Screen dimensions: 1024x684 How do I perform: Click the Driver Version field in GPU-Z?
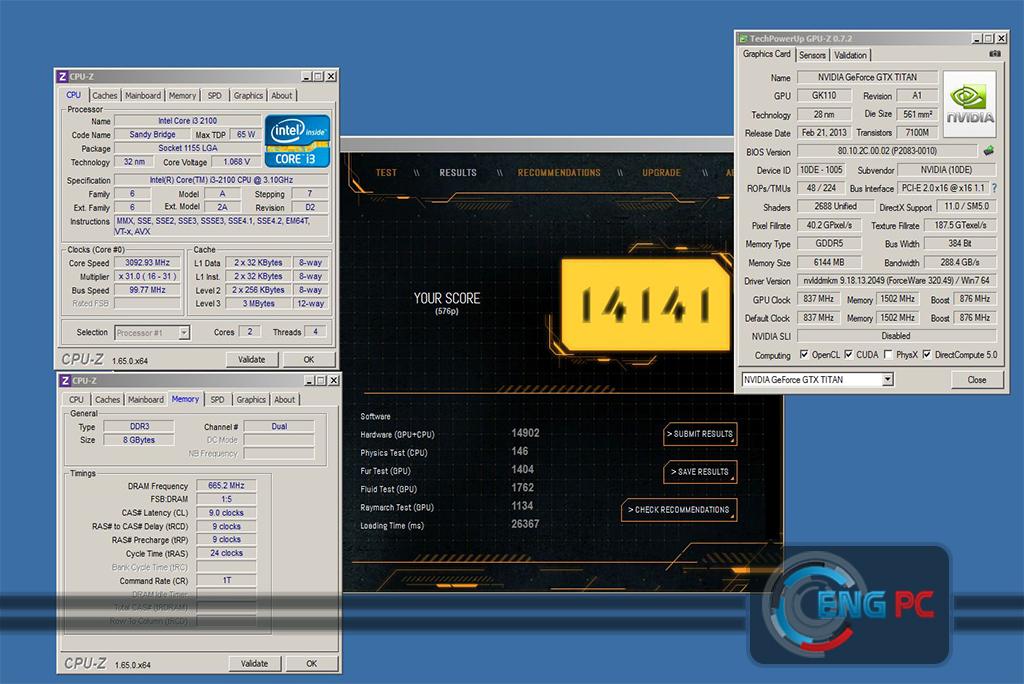[896, 281]
